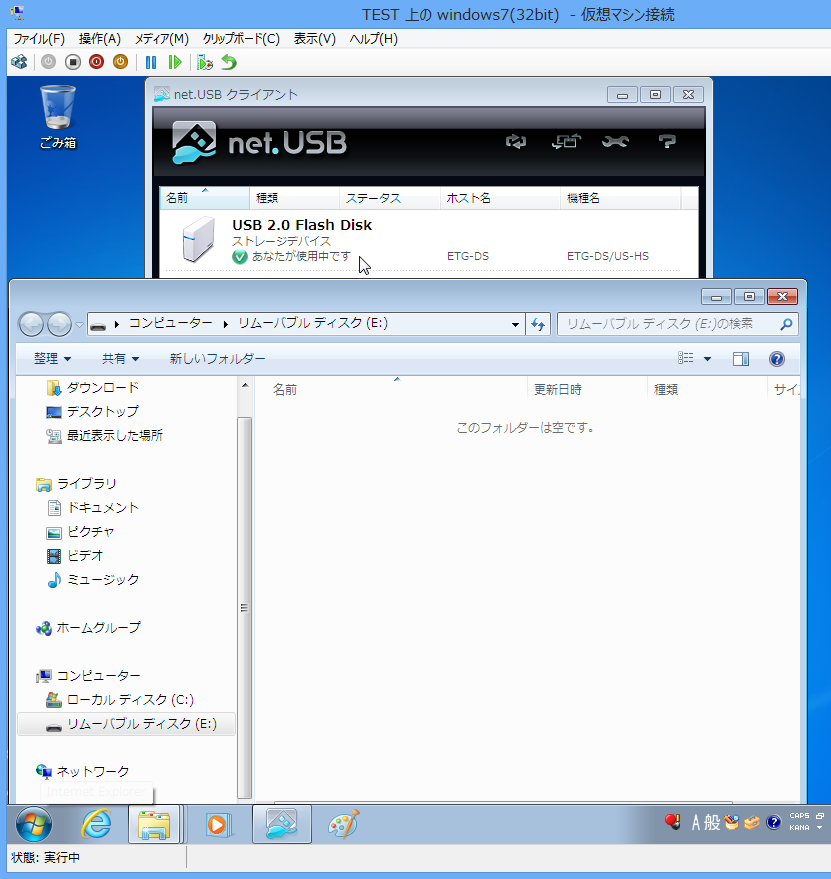Open recent locations dropdown beside nav buttons
The height and width of the screenshot is (879, 831).
(x=79, y=325)
